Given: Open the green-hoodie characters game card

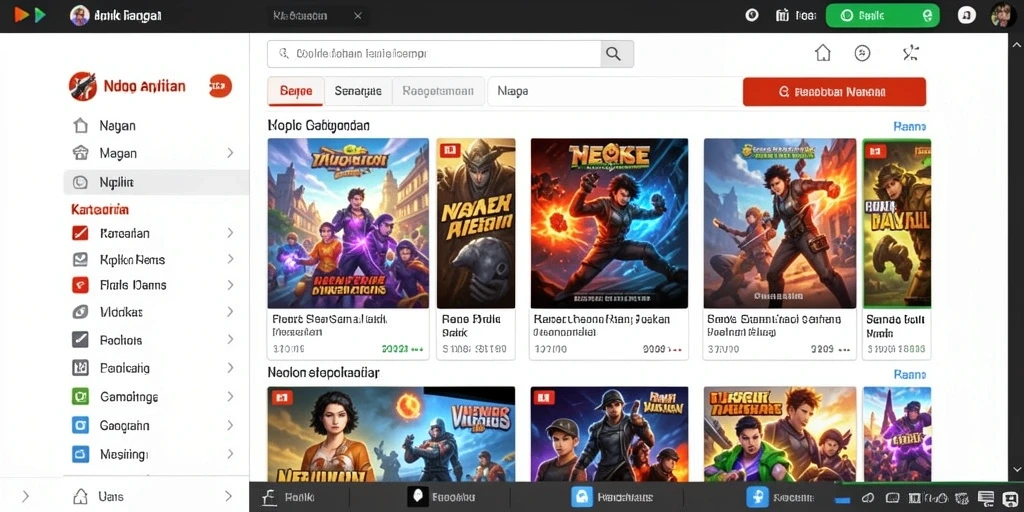Looking at the screenshot, I should pos(780,434).
